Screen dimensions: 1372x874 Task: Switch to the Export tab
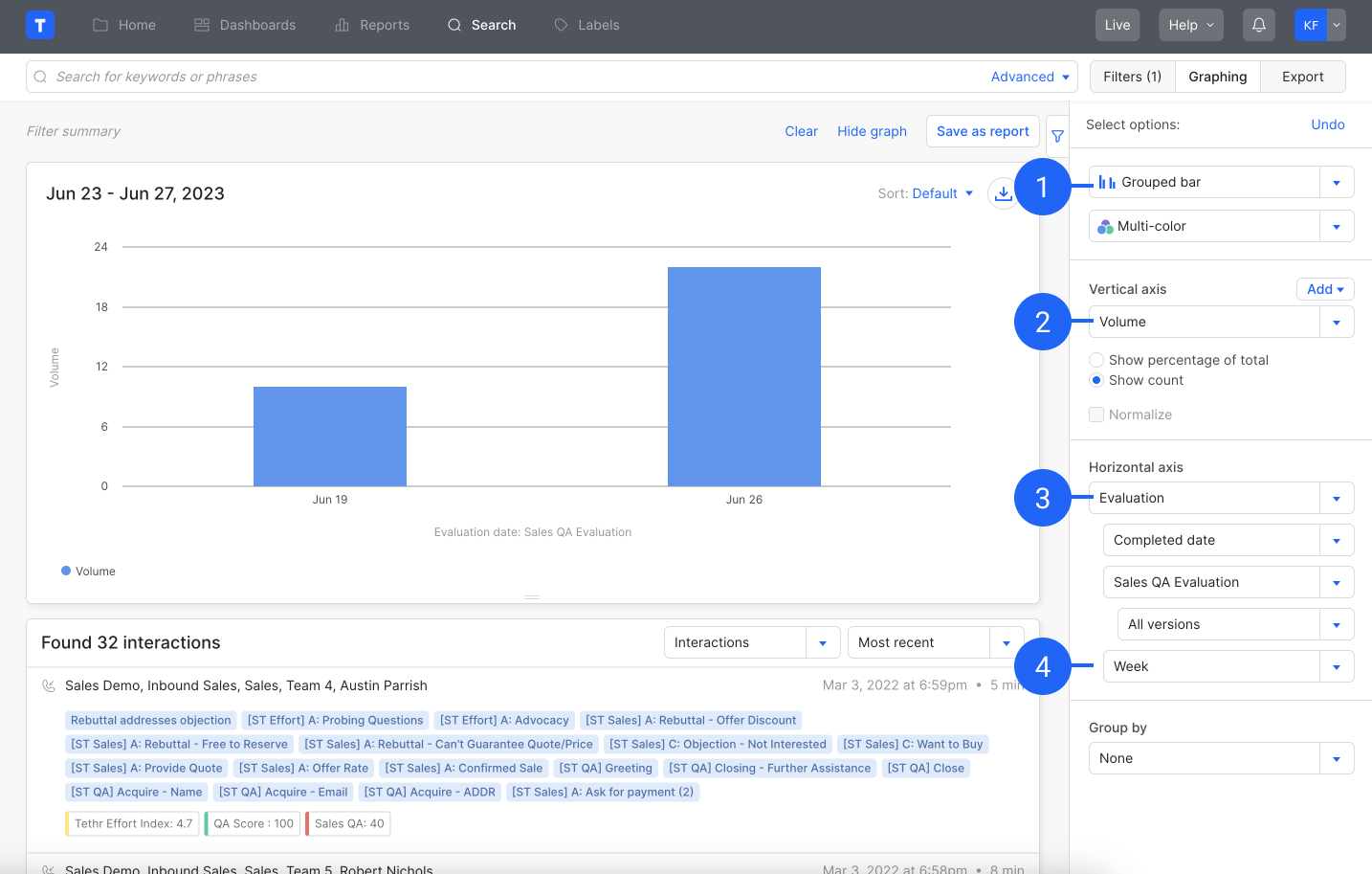point(1303,77)
